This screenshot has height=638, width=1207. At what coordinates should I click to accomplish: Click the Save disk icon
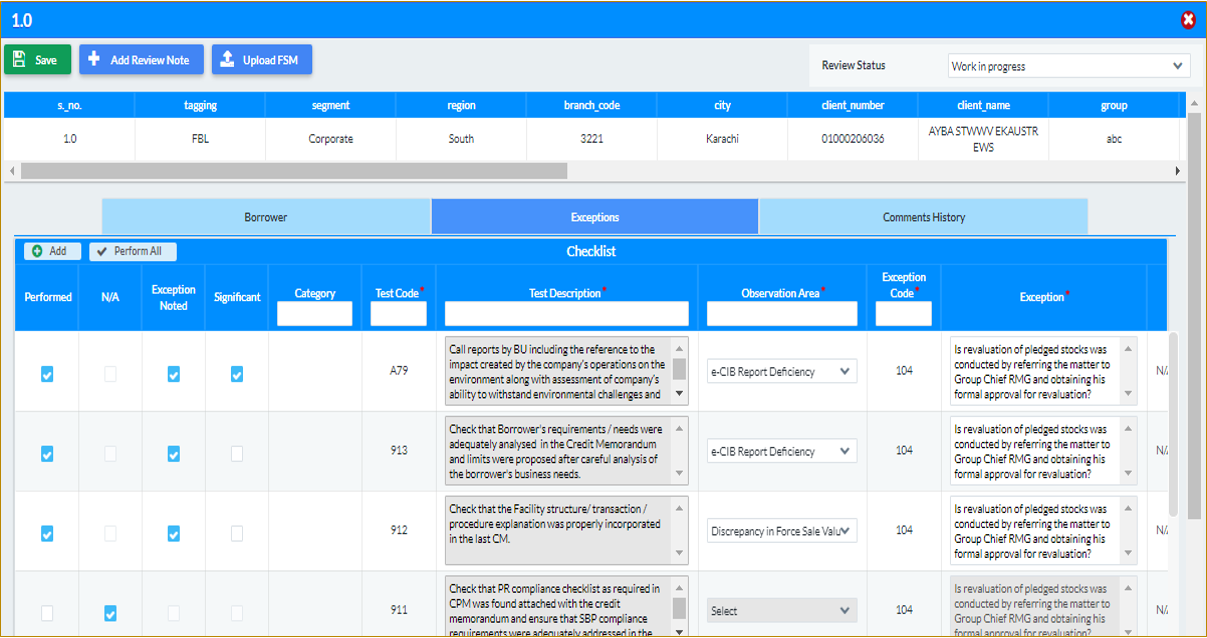[x=19, y=59]
